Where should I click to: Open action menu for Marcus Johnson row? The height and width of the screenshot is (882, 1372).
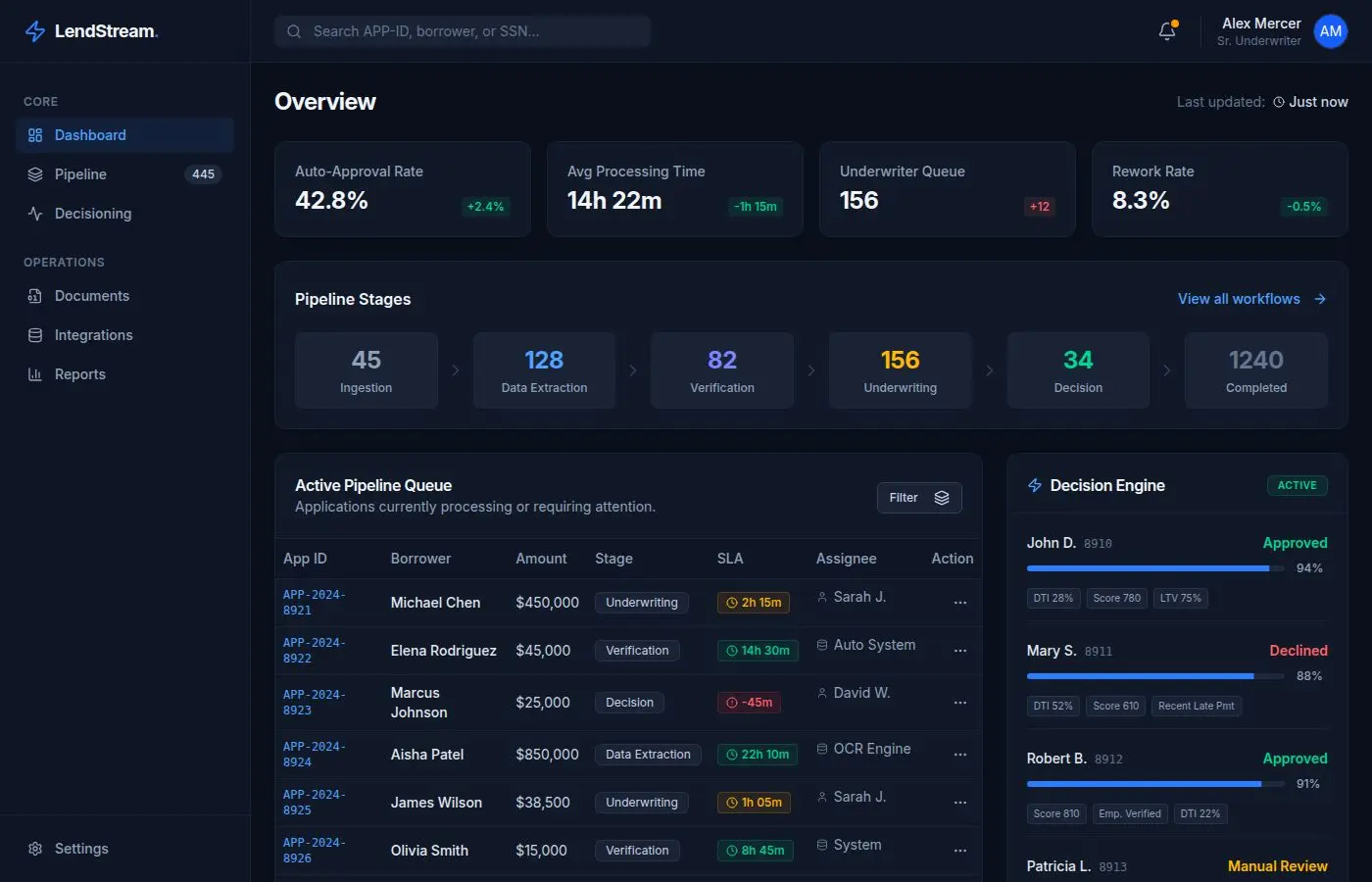[x=959, y=703]
